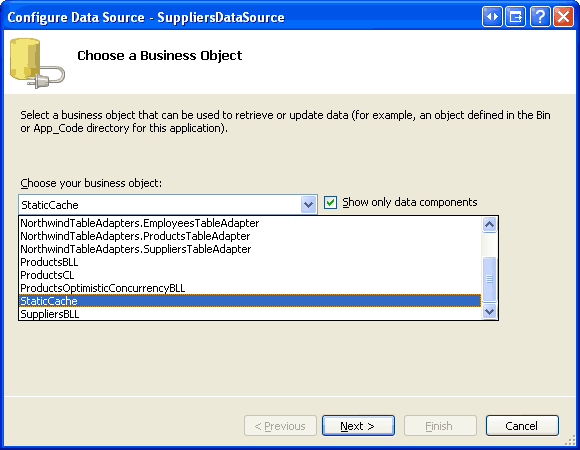Select NorthwindTableAdapters.EmployeesTableAdapter from list
580x450 pixels.
click(x=250, y=223)
